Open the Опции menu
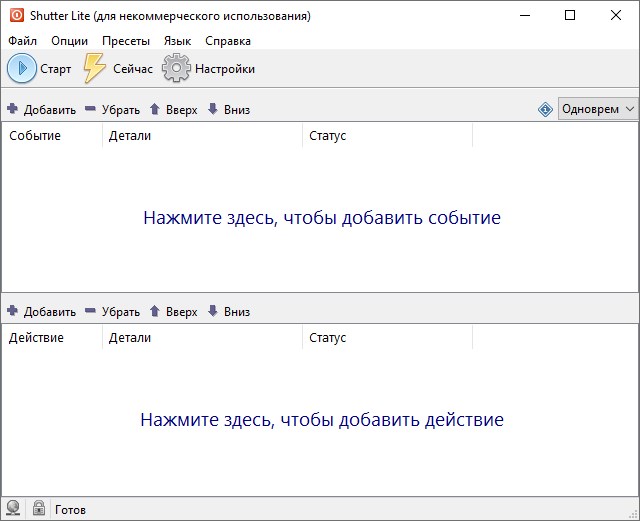 [x=69, y=41]
